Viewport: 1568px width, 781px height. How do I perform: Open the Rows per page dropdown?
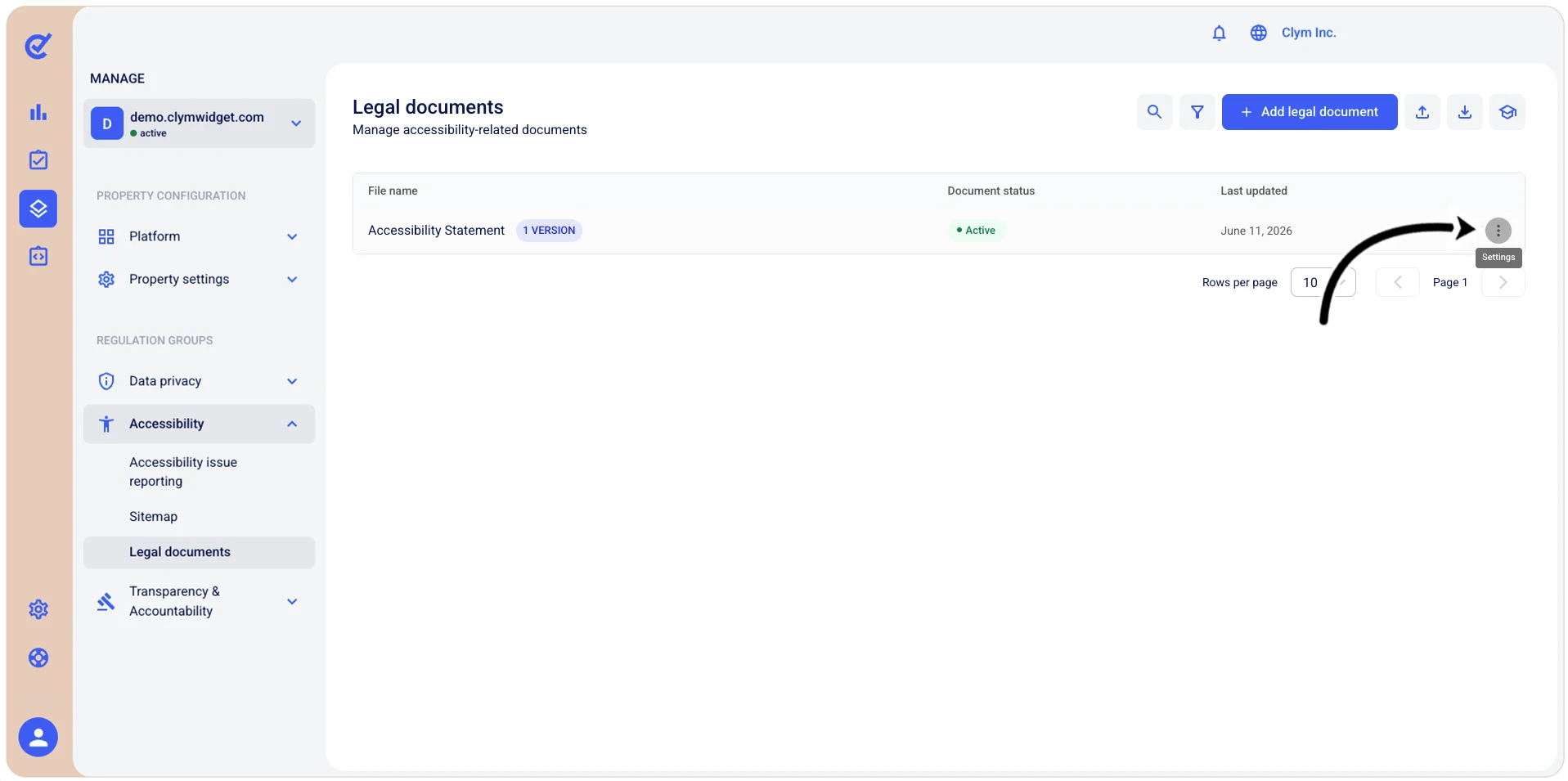click(x=1323, y=282)
